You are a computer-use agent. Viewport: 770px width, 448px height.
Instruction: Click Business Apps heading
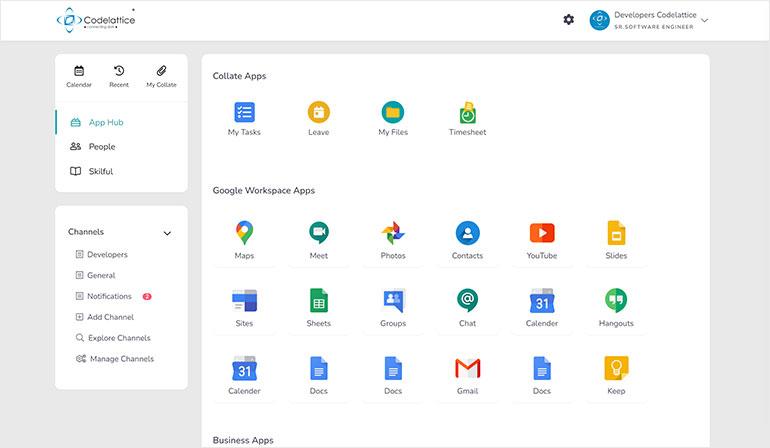point(243,440)
